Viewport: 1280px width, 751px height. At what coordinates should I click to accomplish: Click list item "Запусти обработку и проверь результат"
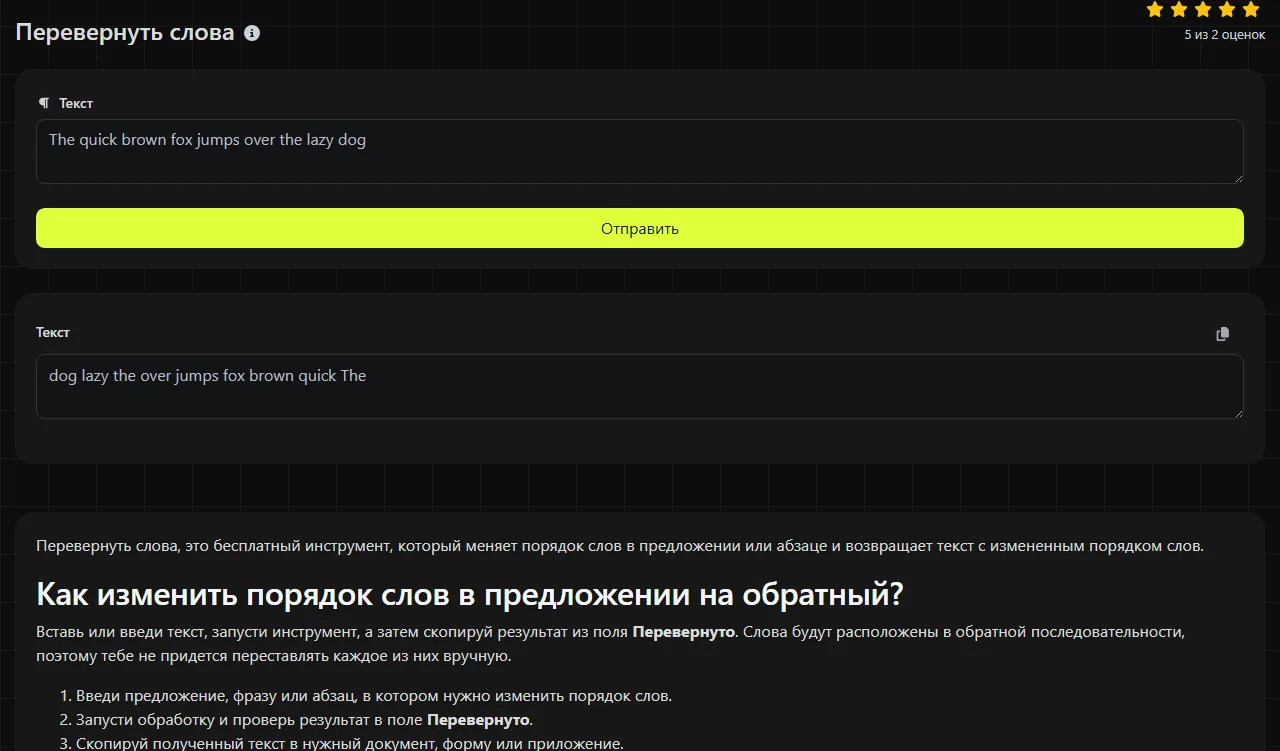[304, 720]
